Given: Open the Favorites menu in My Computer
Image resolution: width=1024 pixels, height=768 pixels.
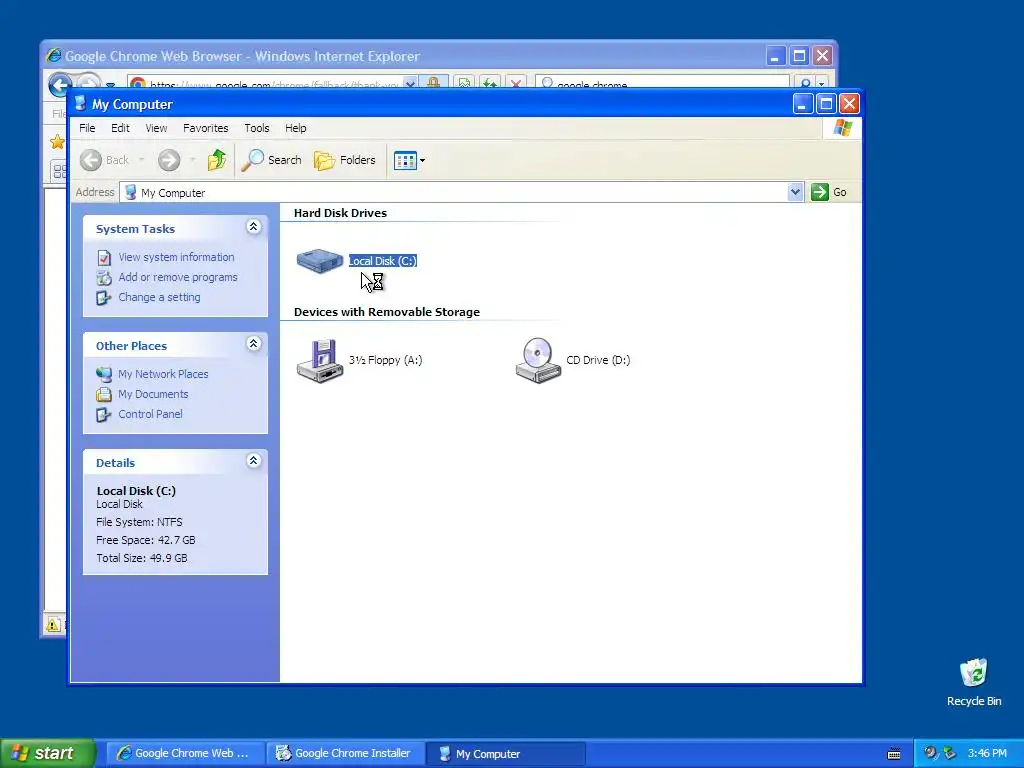Looking at the screenshot, I should (x=206, y=128).
